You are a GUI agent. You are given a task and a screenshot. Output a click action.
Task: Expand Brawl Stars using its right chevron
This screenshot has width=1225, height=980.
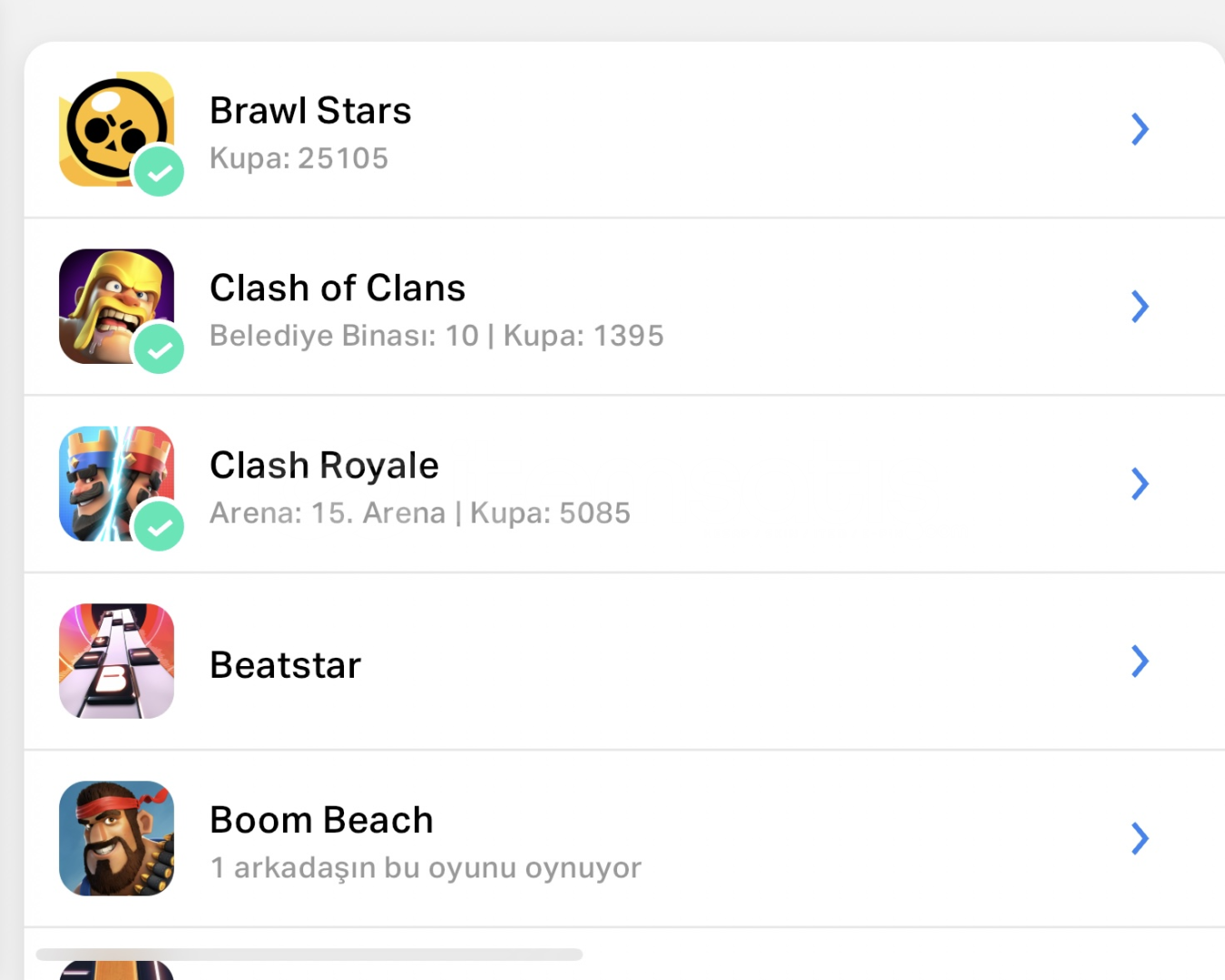[1140, 129]
